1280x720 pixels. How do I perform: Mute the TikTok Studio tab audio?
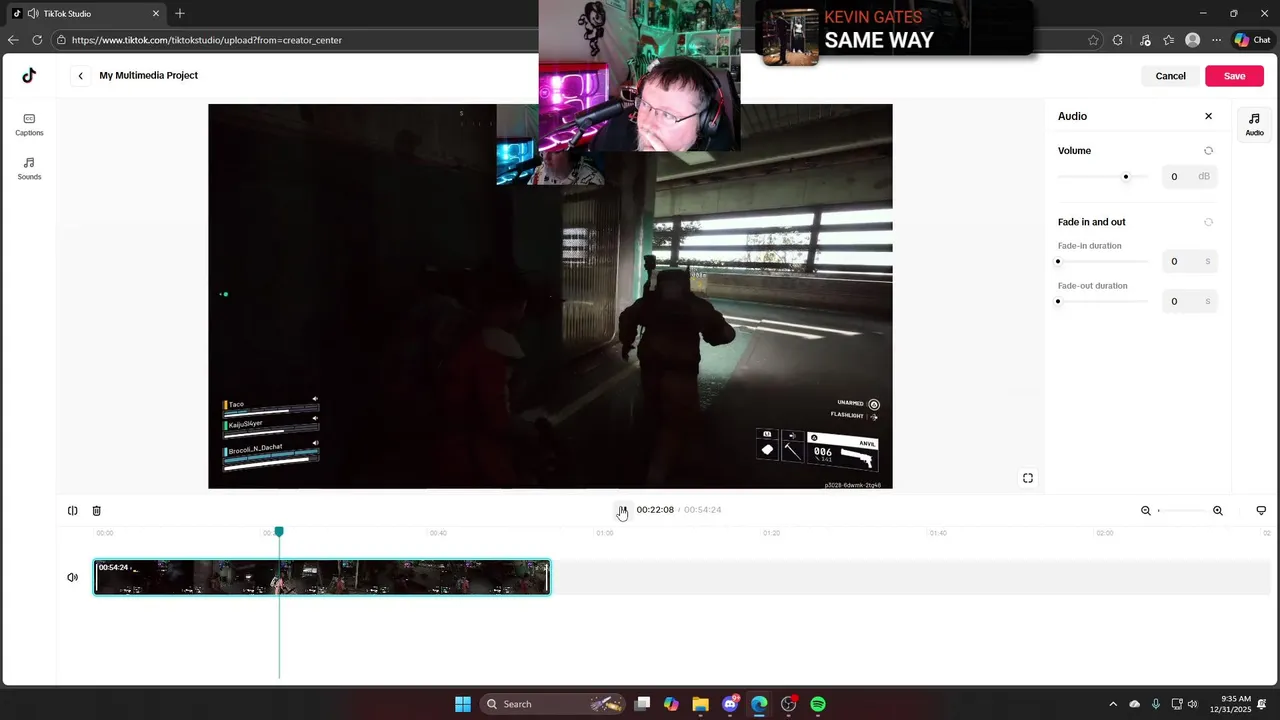coord(33,14)
